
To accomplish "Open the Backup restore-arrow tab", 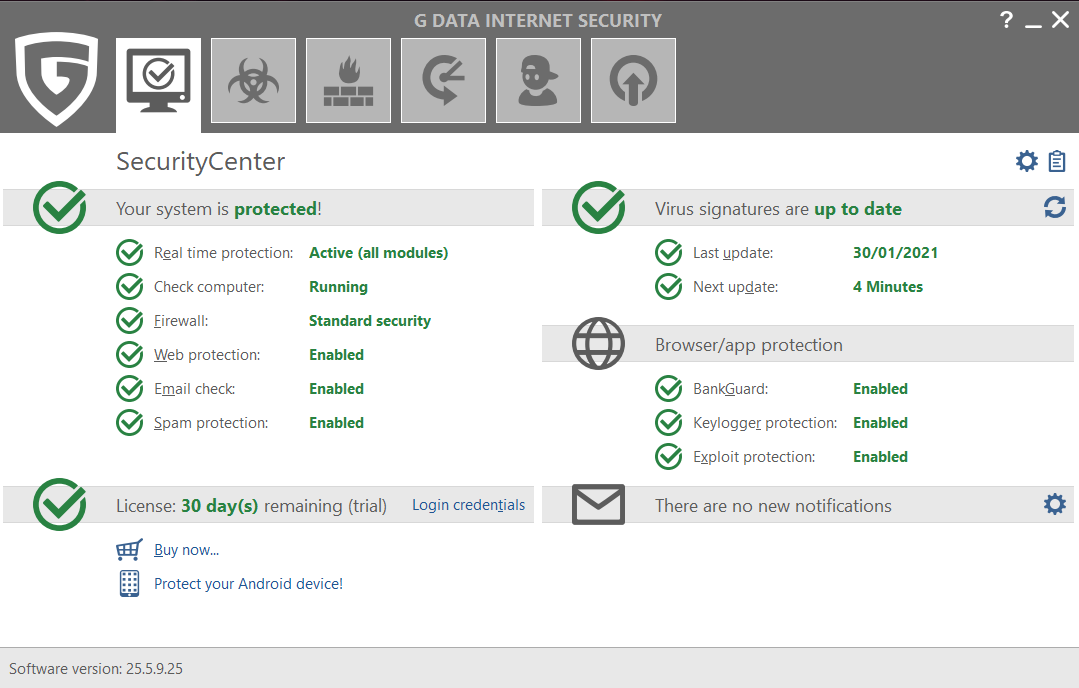I will 443,80.
